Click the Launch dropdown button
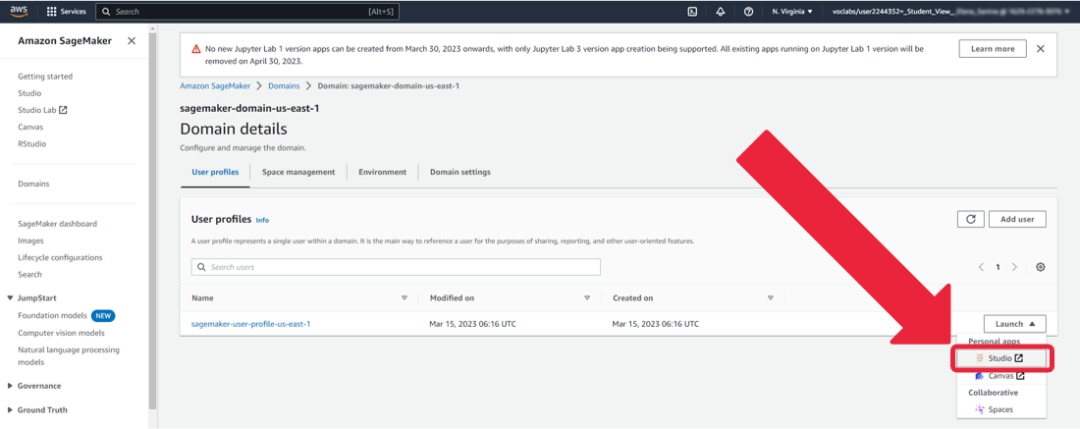Screen dimensions: 1080x429 click(x=1015, y=324)
